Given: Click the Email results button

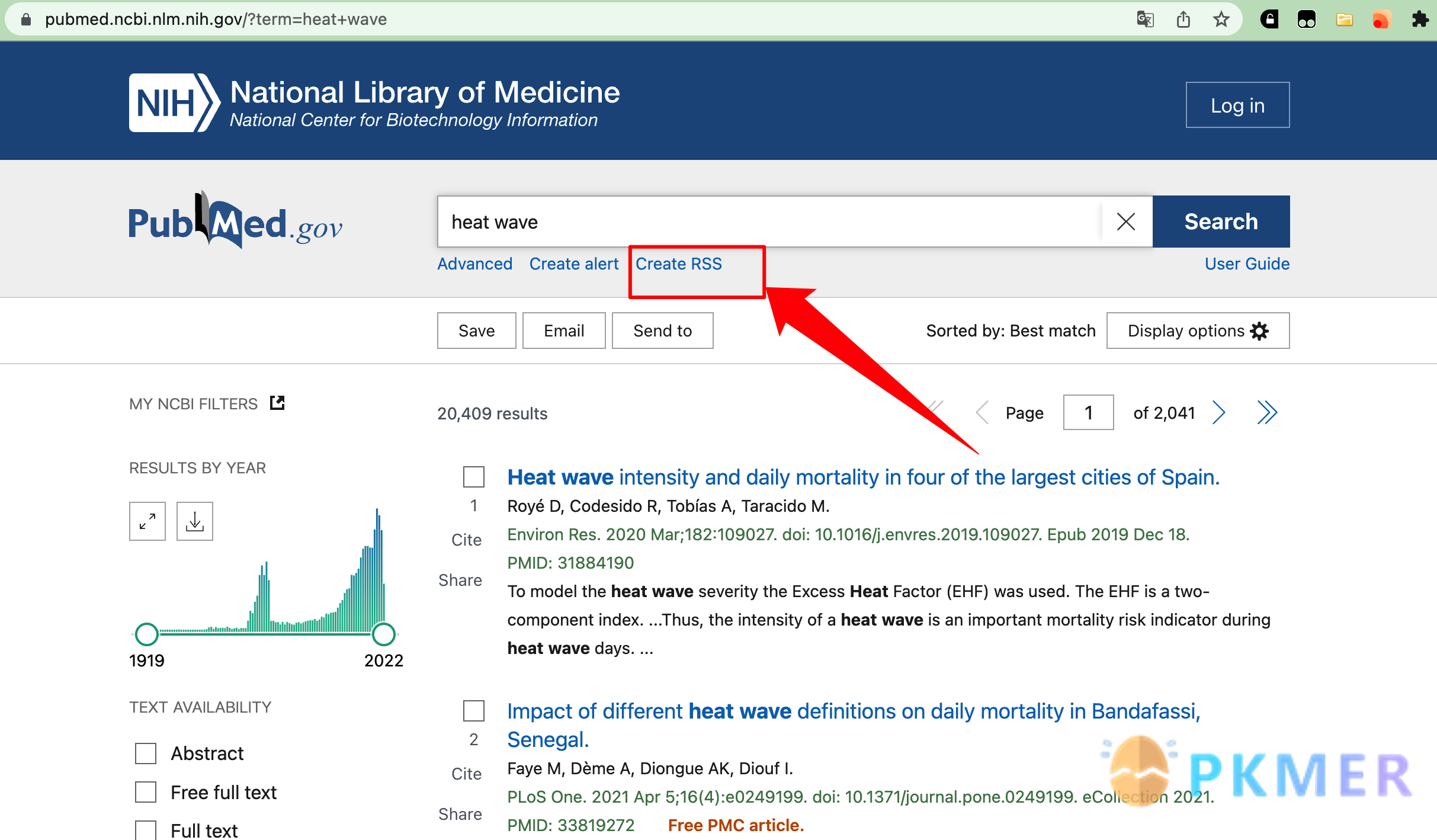Looking at the screenshot, I should click(x=564, y=331).
